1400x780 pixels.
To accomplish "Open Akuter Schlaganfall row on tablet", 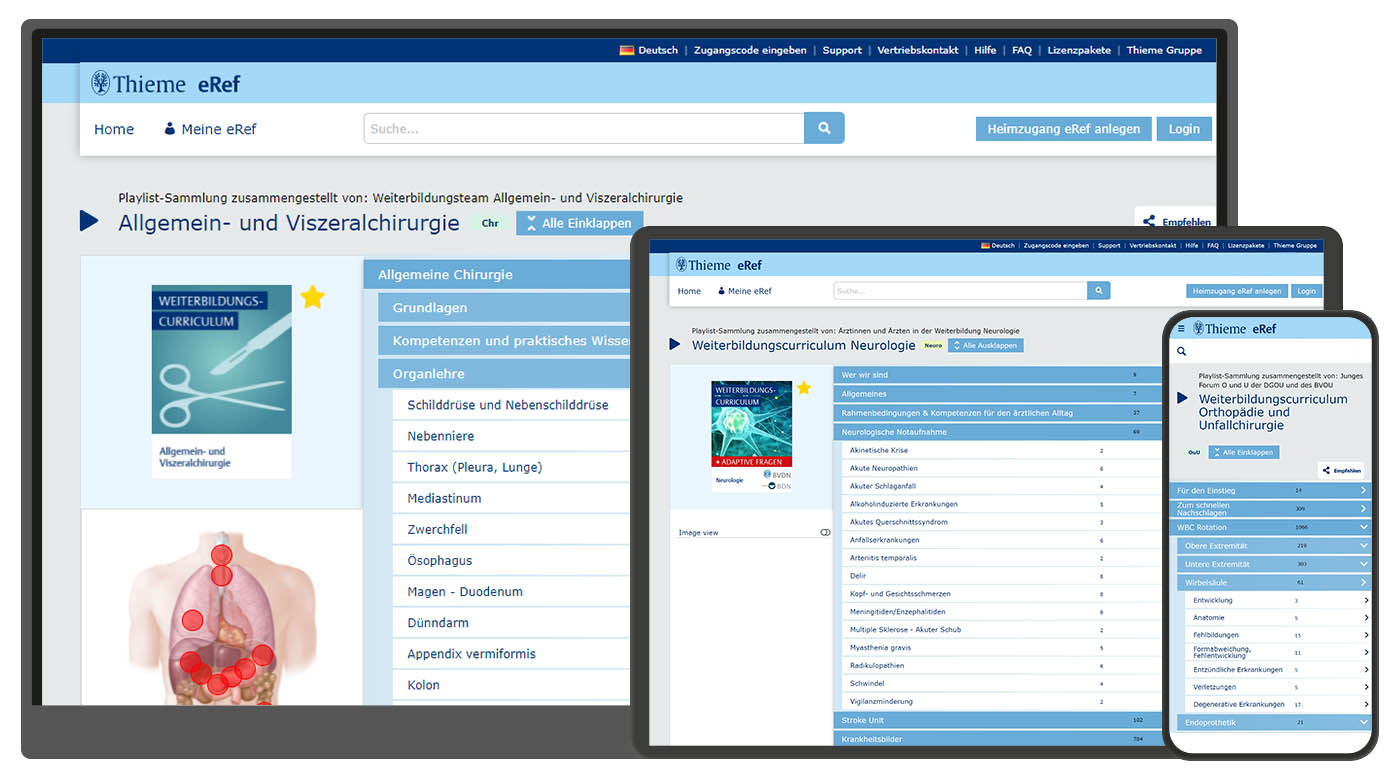I will click(x=1000, y=486).
